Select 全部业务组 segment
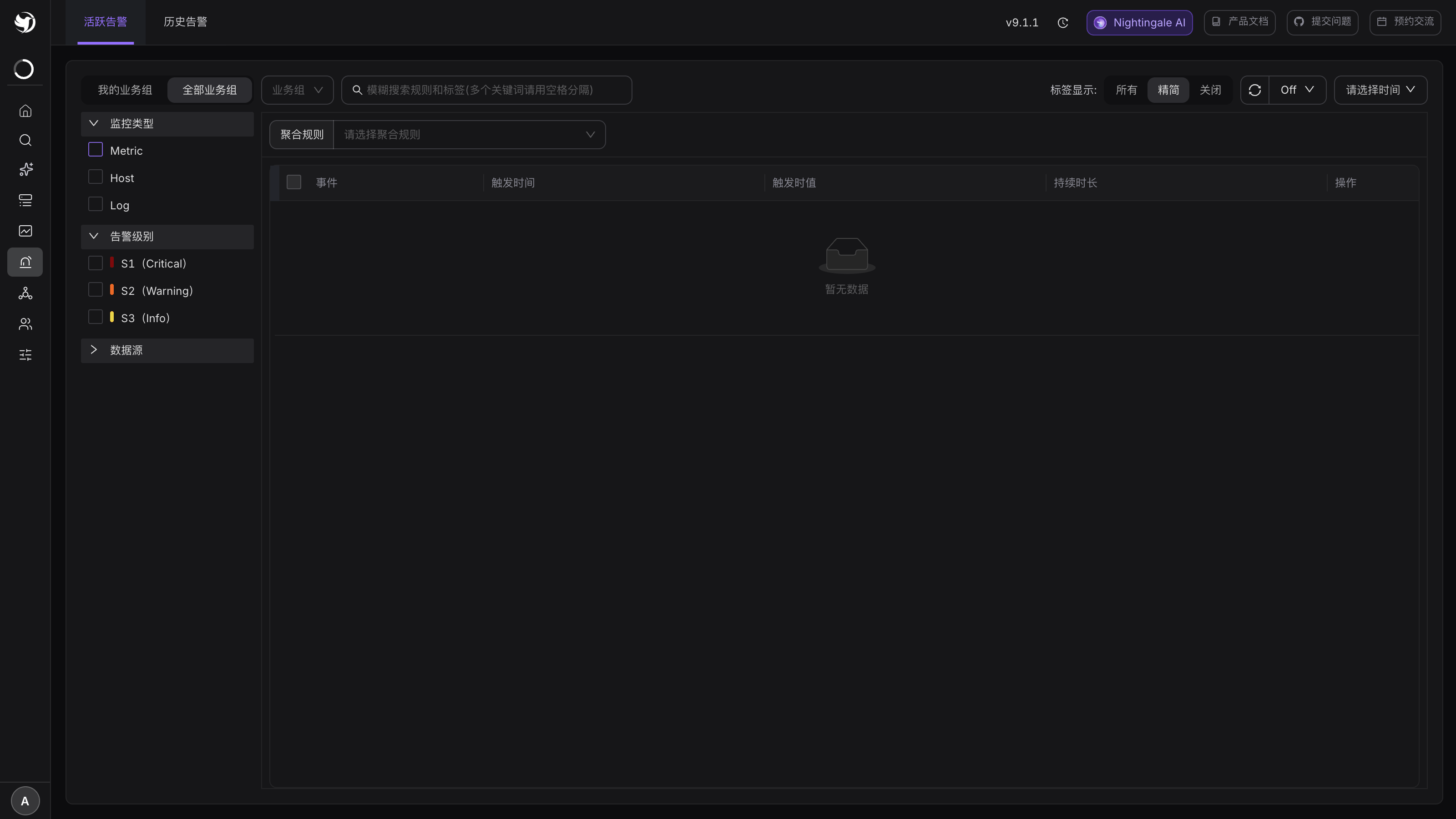Image resolution: width=1456 pixels, height=819 pixels. pos(210,90)
